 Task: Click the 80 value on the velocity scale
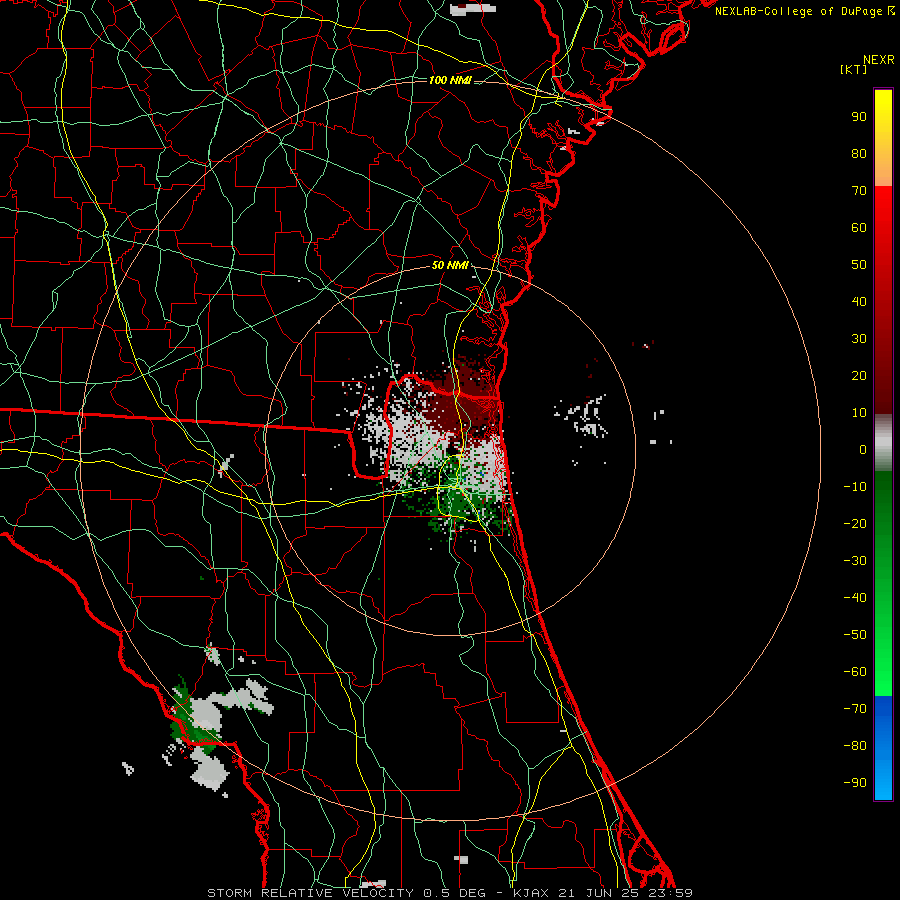[x=859, y=153]
